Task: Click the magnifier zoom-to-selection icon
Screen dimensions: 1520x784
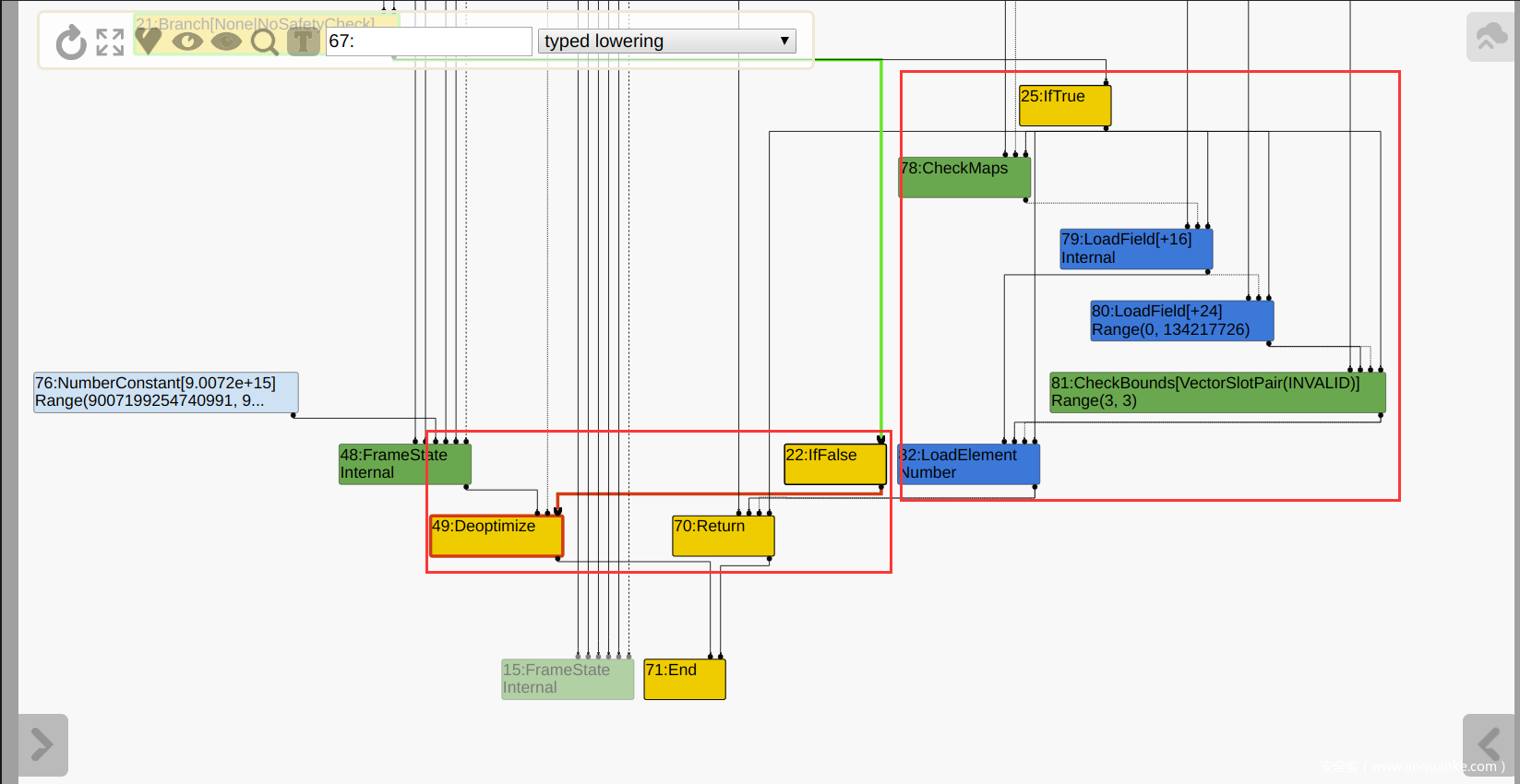Action: pyautogui.click(x=265, y=42)
